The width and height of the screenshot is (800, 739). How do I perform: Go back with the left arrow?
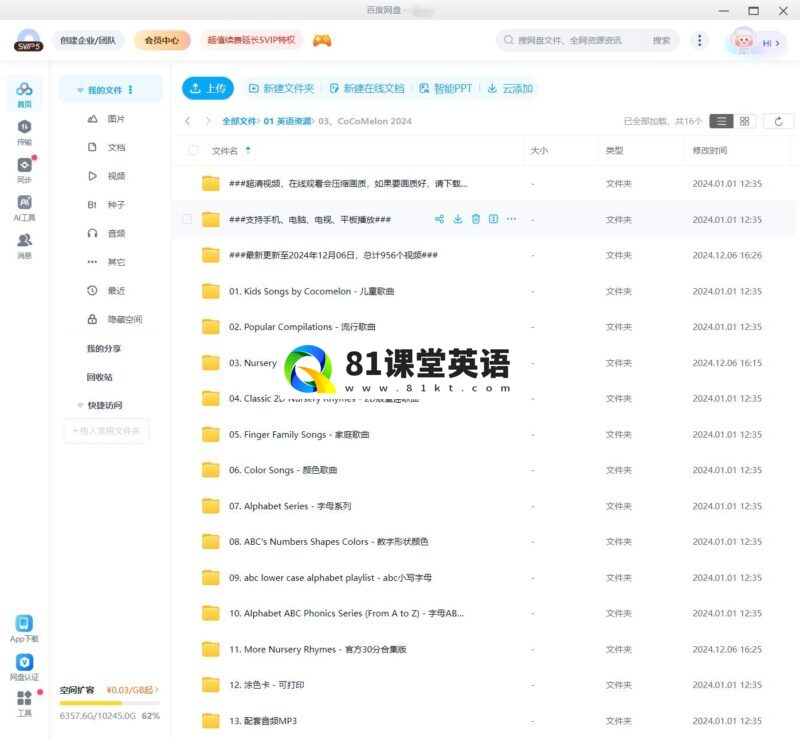[x=188, y=121]
